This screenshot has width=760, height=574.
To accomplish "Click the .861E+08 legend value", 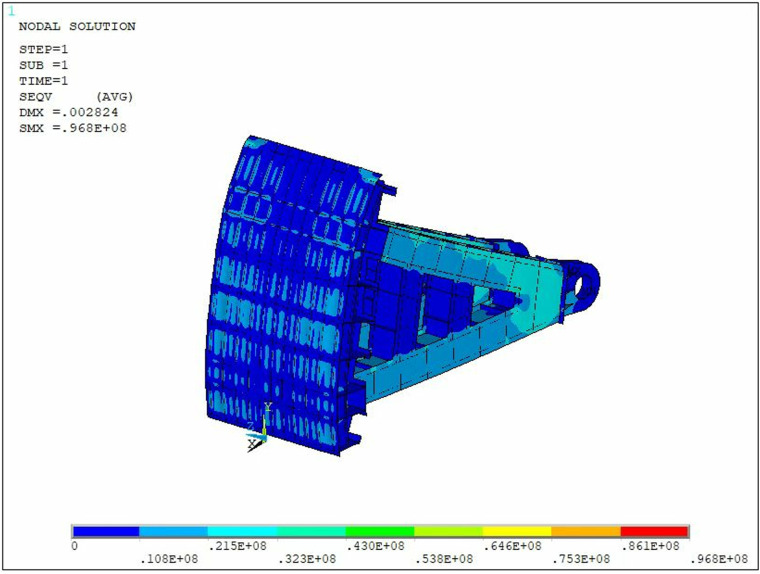I will coord(650,546).
